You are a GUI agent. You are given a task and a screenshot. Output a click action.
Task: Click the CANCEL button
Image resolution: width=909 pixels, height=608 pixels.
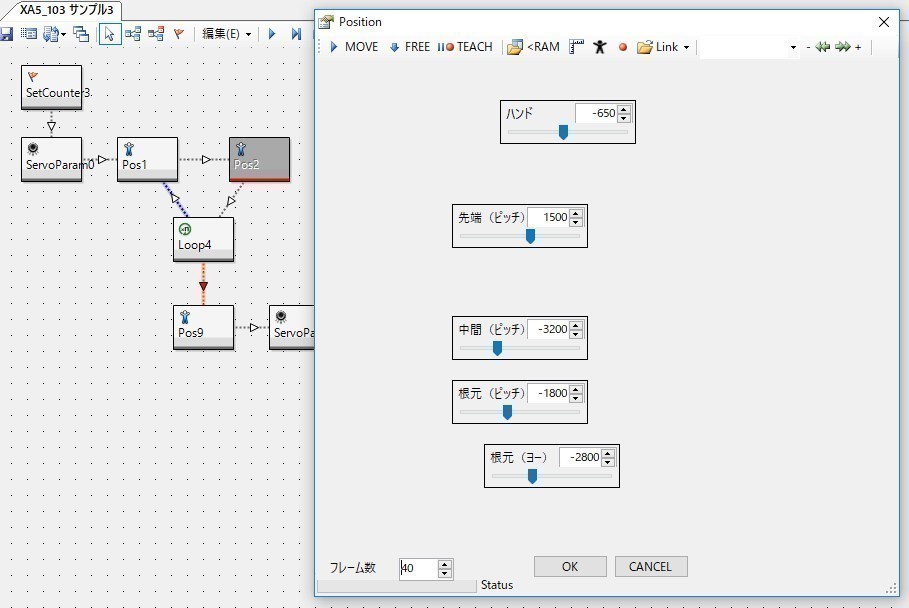650,567
